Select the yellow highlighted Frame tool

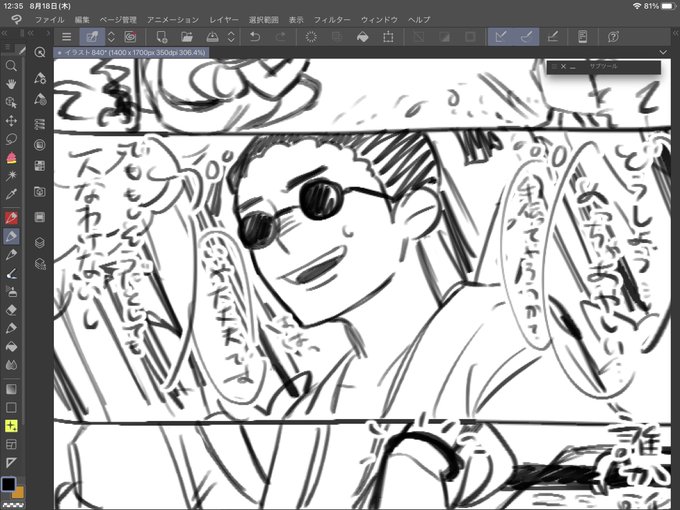pos(11,426)
